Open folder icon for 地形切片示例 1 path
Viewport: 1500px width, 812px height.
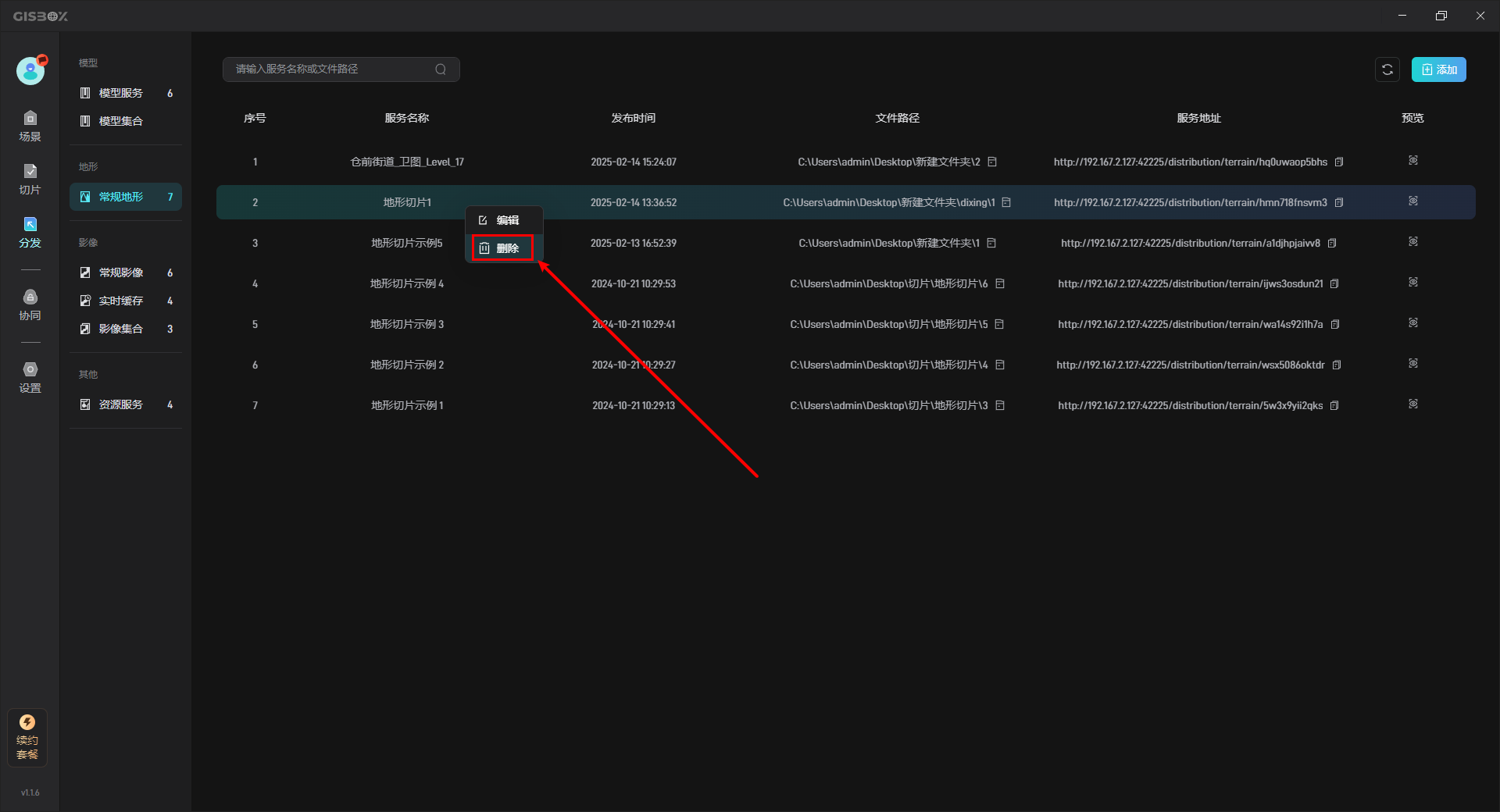1000,405
